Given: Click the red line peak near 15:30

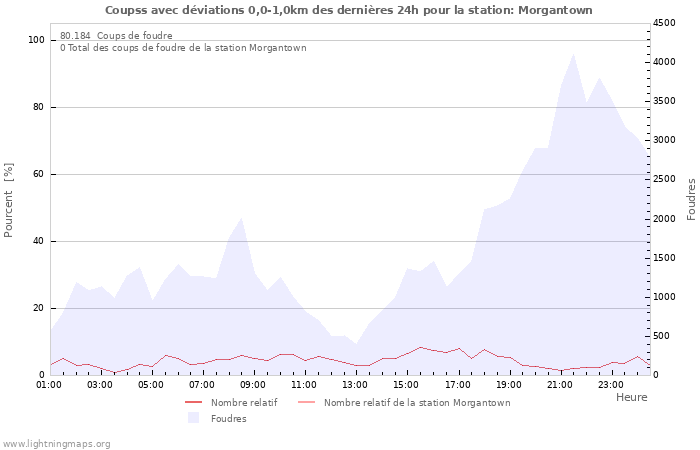Looking at the screenshot, I should click(420, 347).
